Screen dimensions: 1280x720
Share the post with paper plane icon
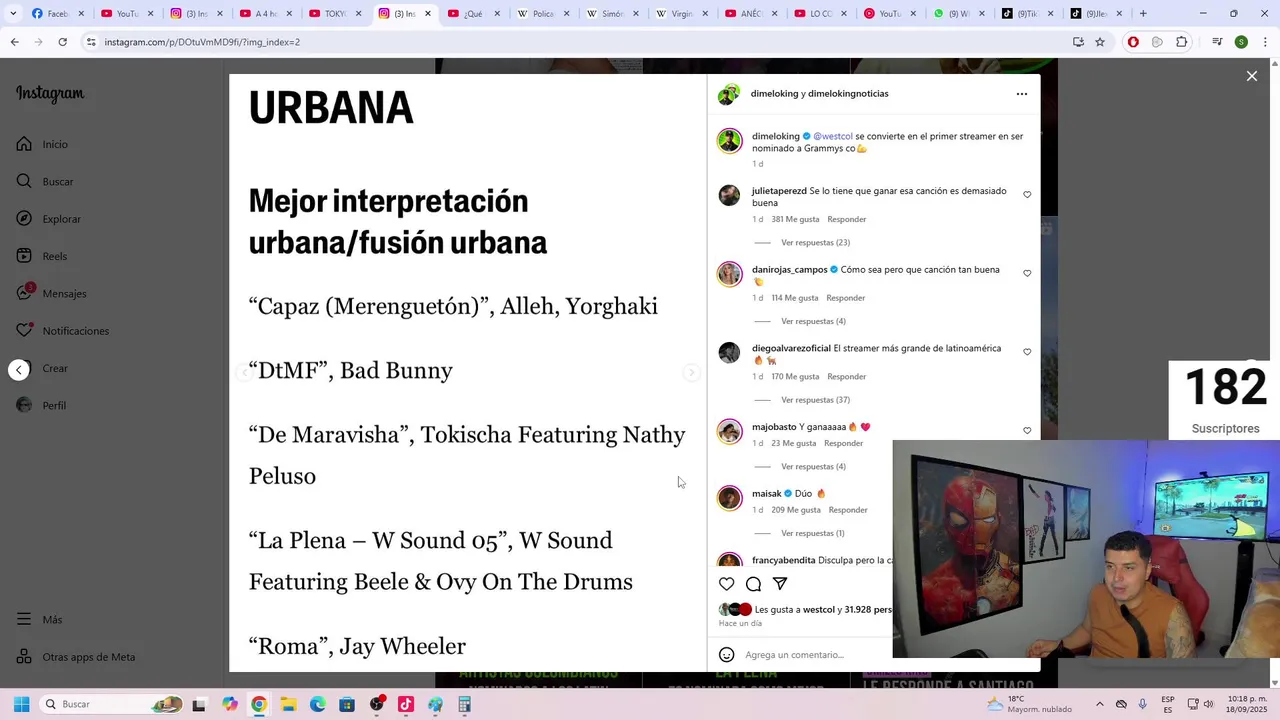(780, 584)
